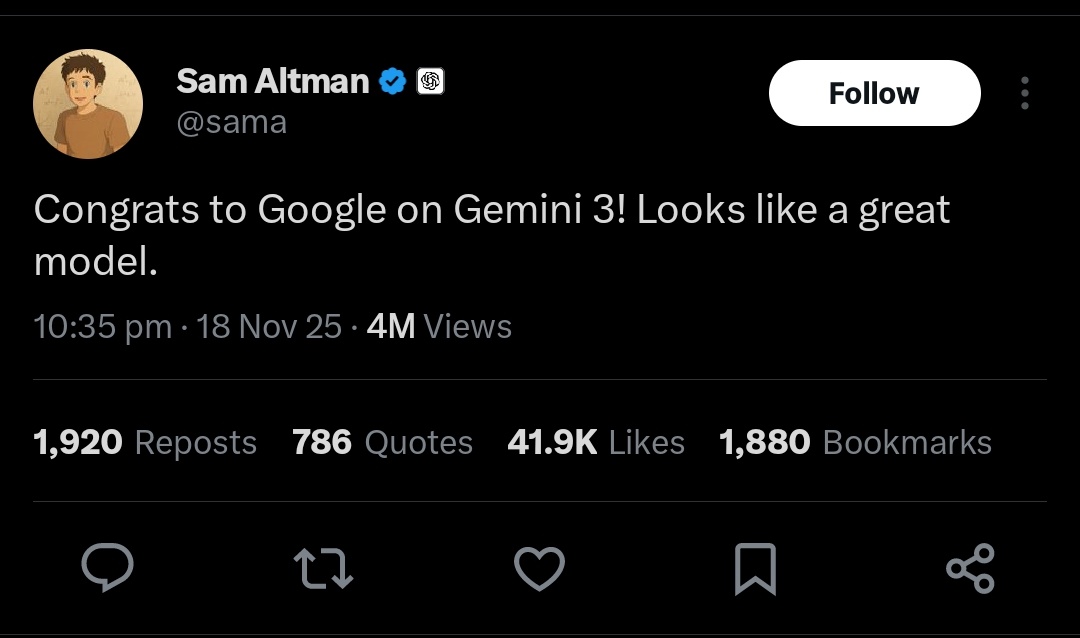Open the @sama handle link
This screenshot has width=1080, height=638.
pyautogui.click(x=231, y=122)
